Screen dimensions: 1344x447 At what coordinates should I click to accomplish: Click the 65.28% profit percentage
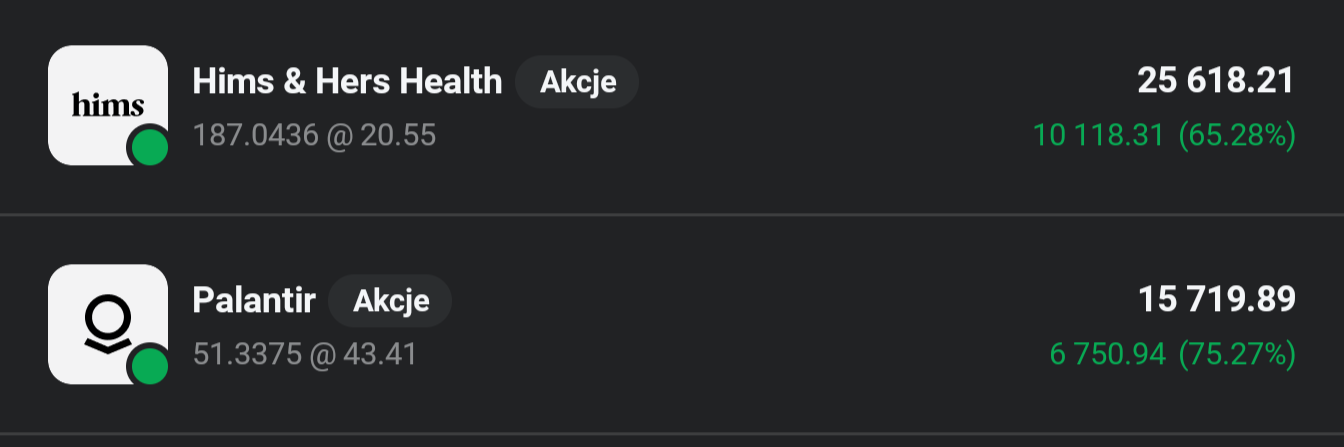click(1237, 135)
